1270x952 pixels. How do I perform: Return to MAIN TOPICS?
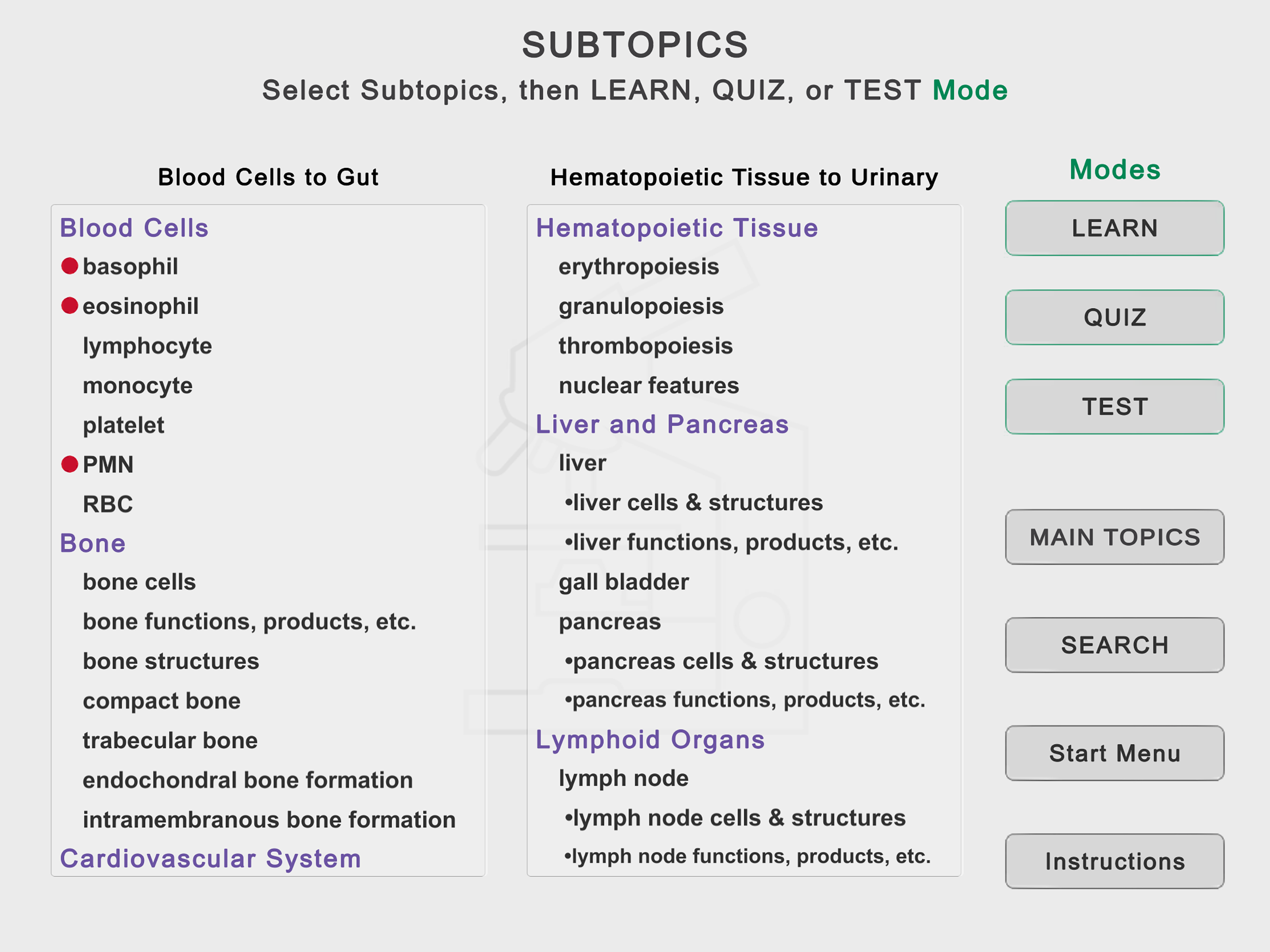click(x=1114, y=537)
